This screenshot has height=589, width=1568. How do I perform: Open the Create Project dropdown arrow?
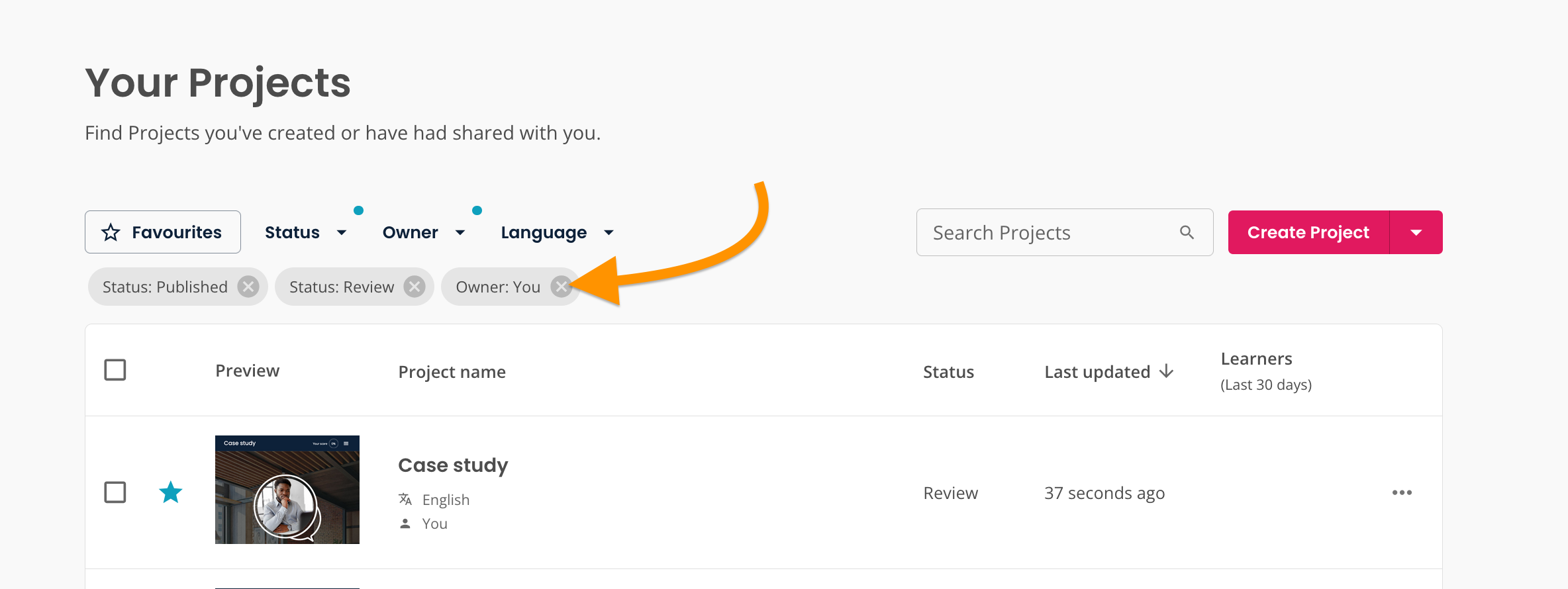1416,232
